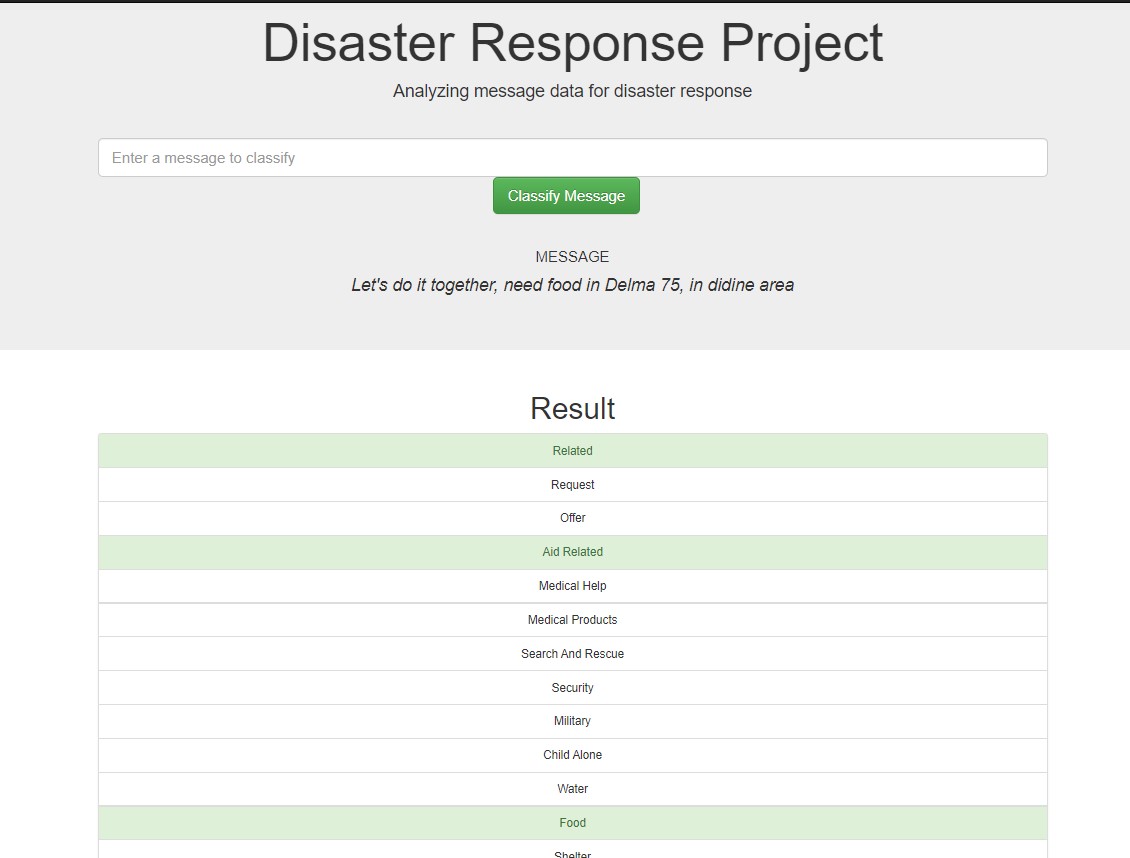Select the Military result row
The height and width of the screenshot is (858, 1130).
tap(572, 721)
